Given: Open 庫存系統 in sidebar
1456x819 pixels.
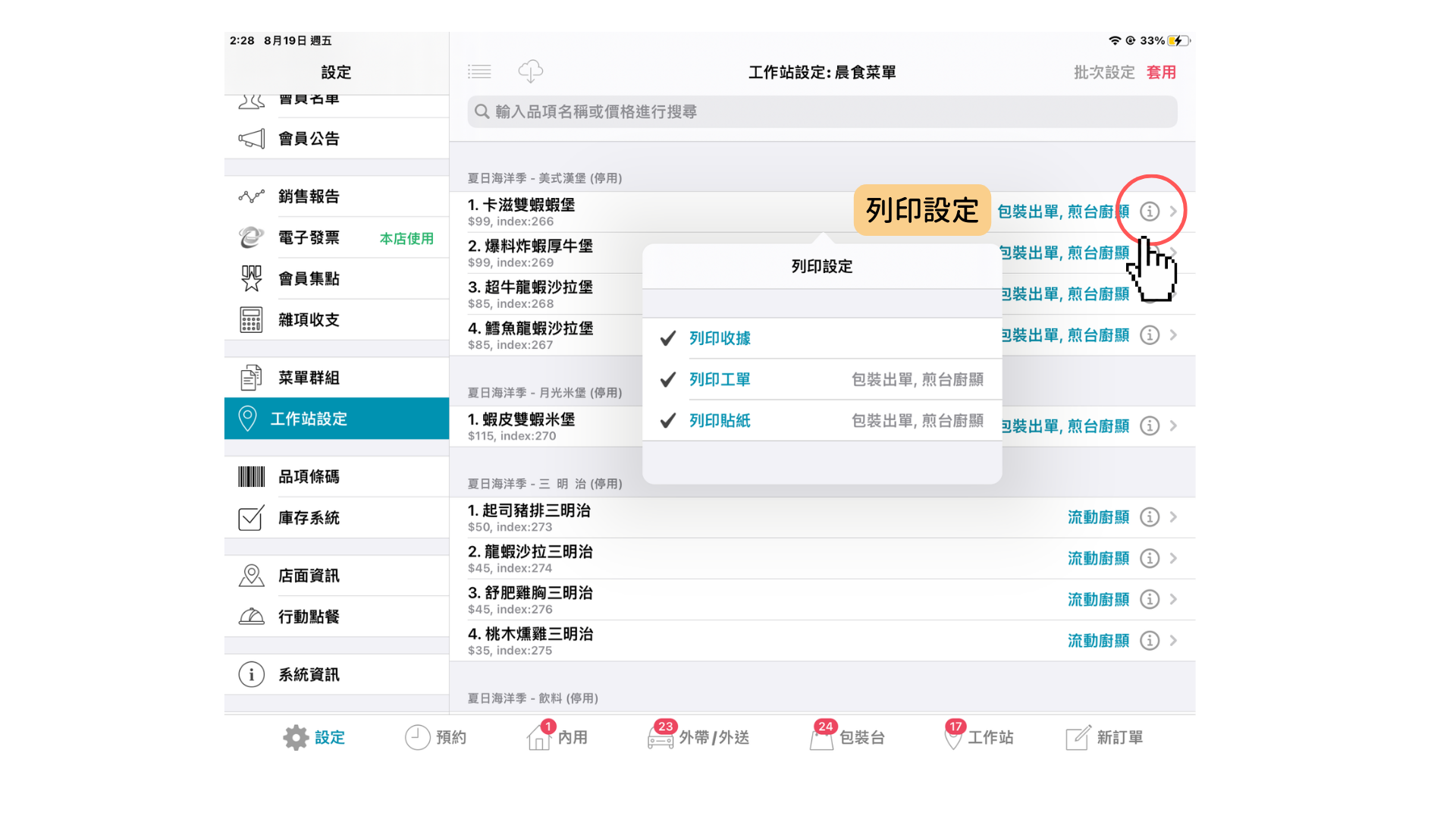Looking at the screenshot, I should 337,518.
